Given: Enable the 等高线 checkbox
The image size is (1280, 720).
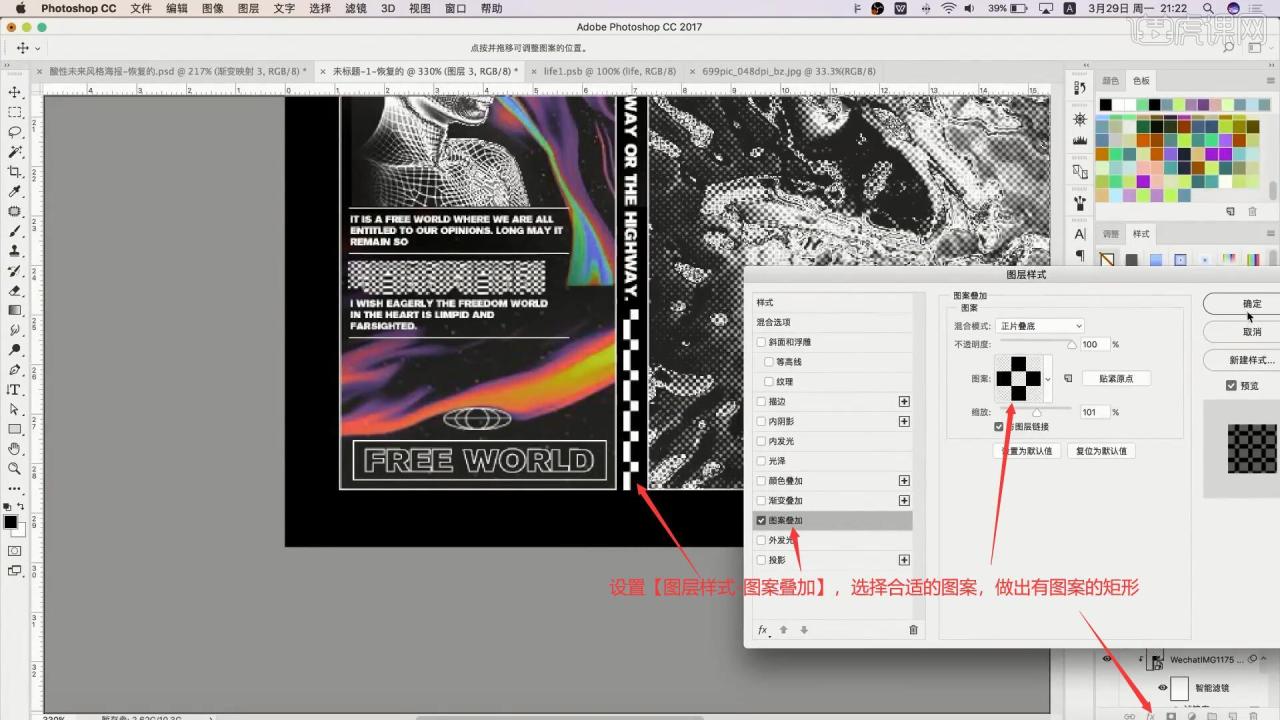Looking at the screenshot, I should (769, 362).
